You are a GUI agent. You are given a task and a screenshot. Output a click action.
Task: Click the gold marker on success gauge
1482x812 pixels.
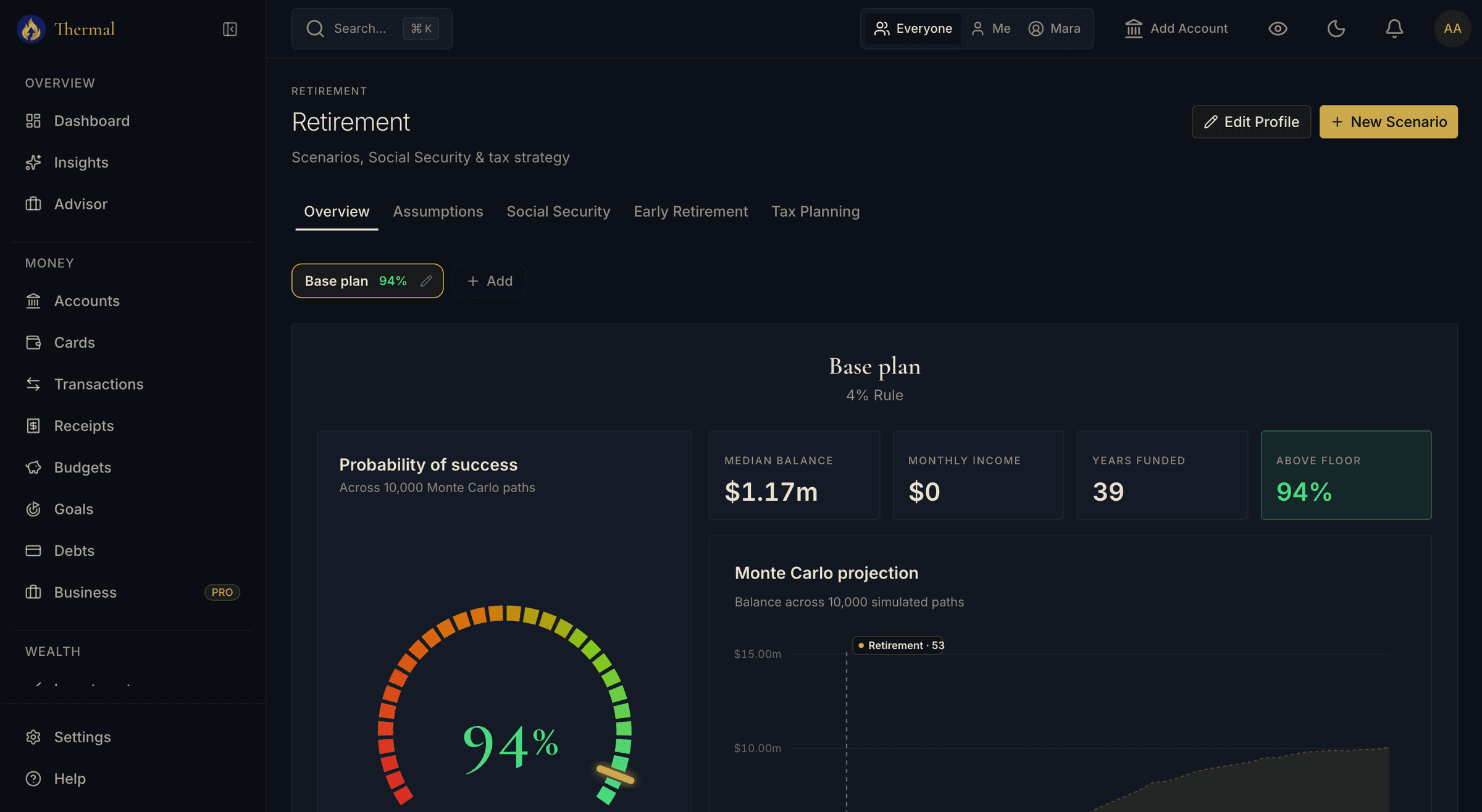tap(615, 774)
